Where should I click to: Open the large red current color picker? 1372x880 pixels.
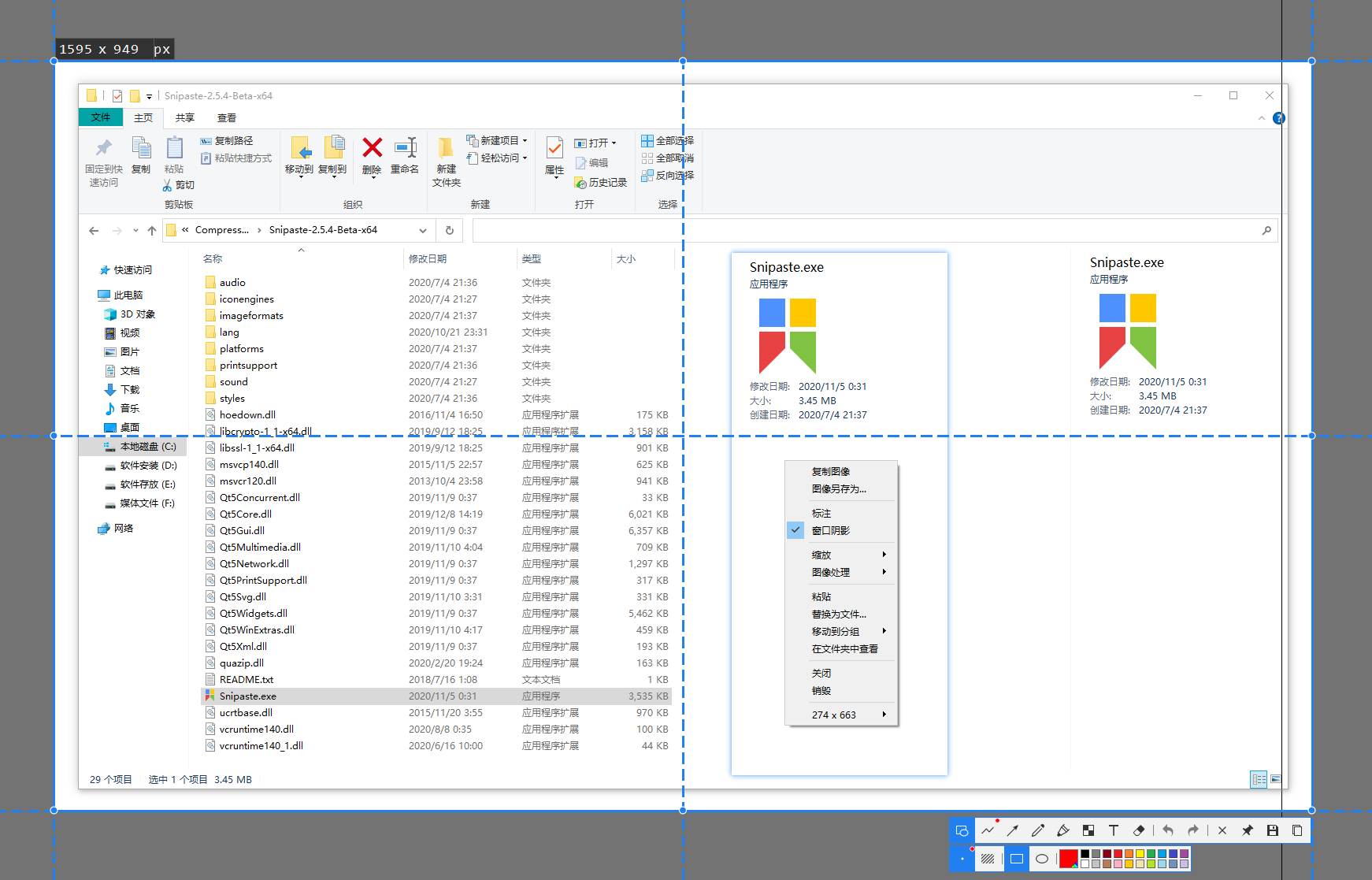pos(1068,859)
